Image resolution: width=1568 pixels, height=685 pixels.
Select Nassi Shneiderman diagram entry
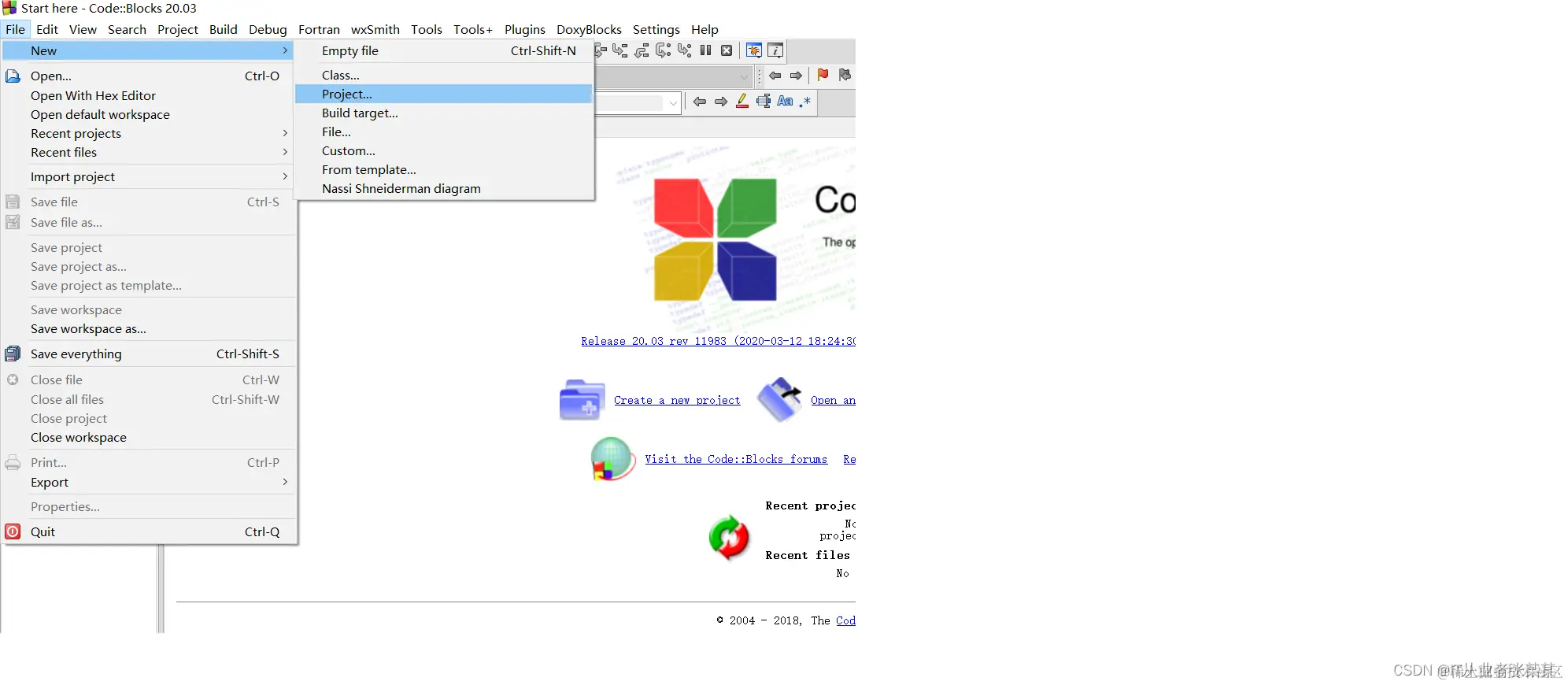443,188
